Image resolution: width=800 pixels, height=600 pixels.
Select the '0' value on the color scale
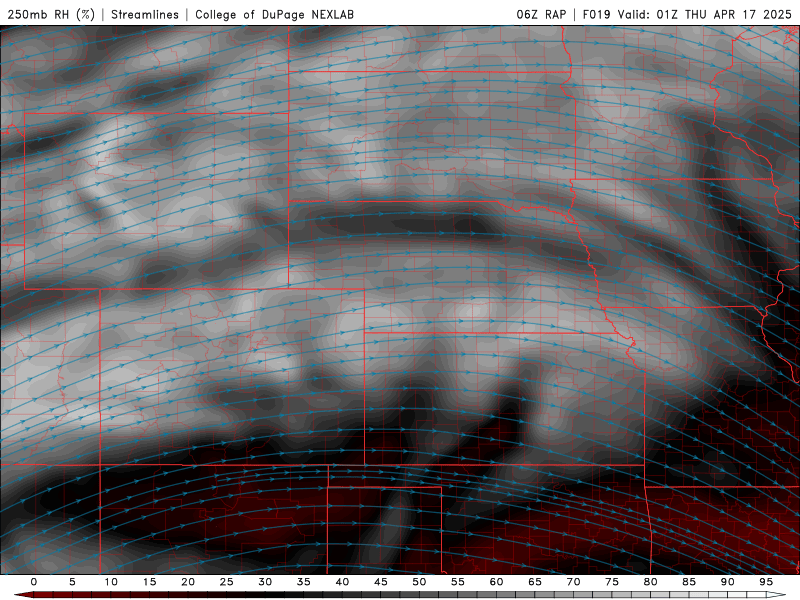(x=34, y=582)
